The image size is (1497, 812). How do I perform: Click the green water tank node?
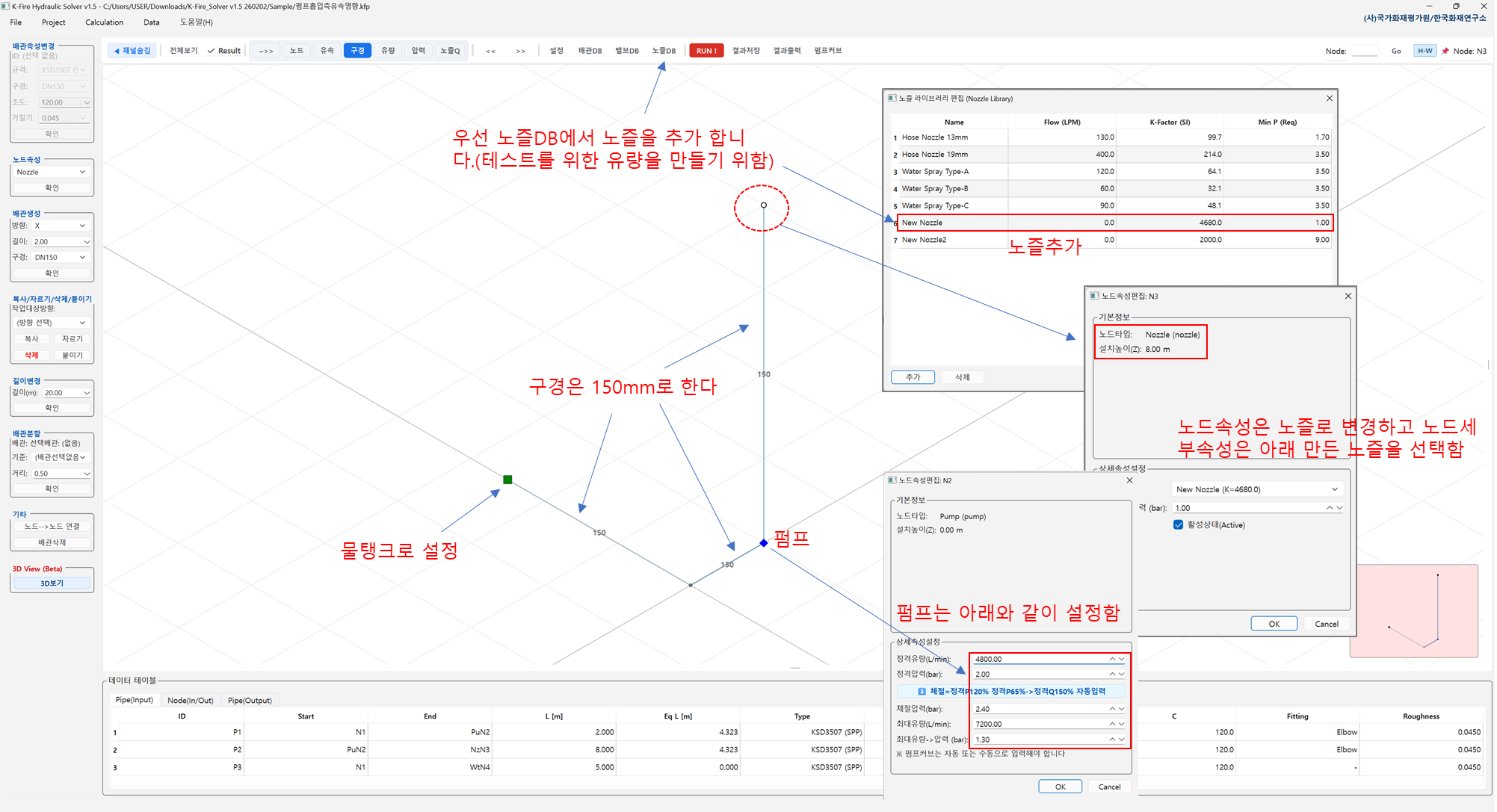[507, 480]
